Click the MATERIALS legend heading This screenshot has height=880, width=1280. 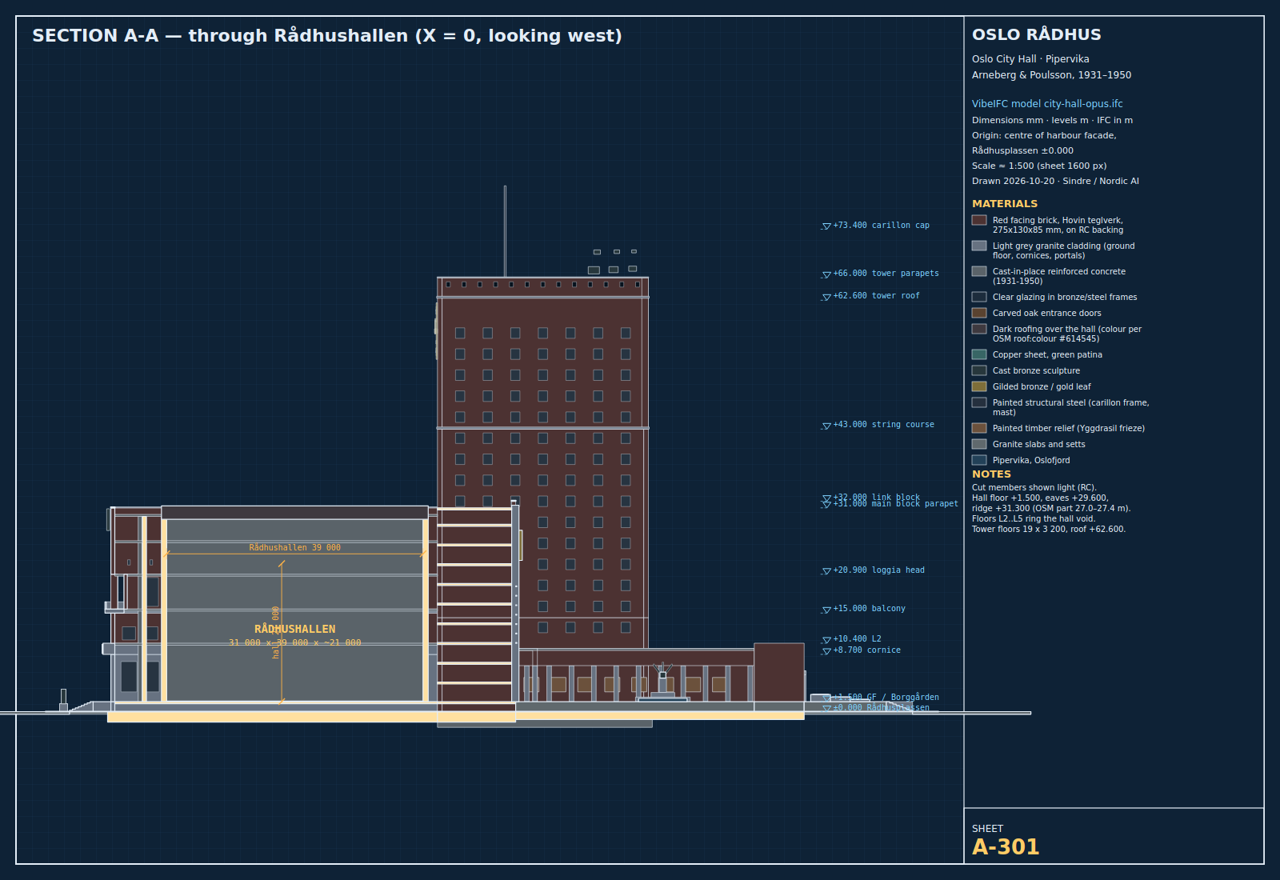1005,204
